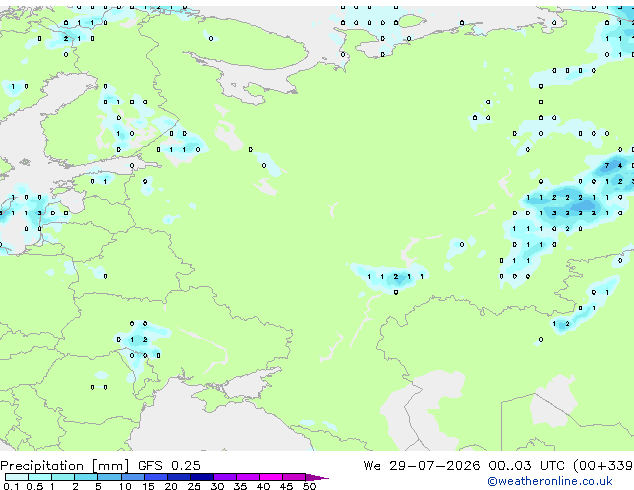Select the 10–15 mm legend swatch
Viewport: 634px width, 490px height.
pyautogui.click(x=133, y=477)
